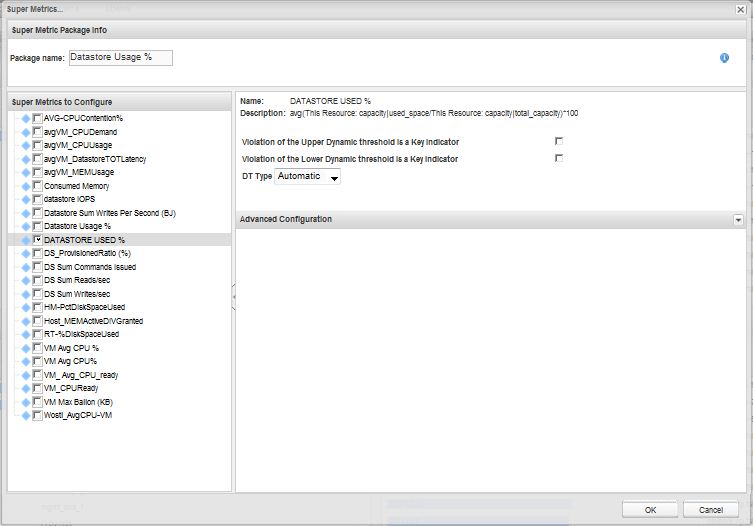This screenshot has height=526, width=753.
Task: Click diamond icon next to datastore IOPS
Action: tap(26, 200)
